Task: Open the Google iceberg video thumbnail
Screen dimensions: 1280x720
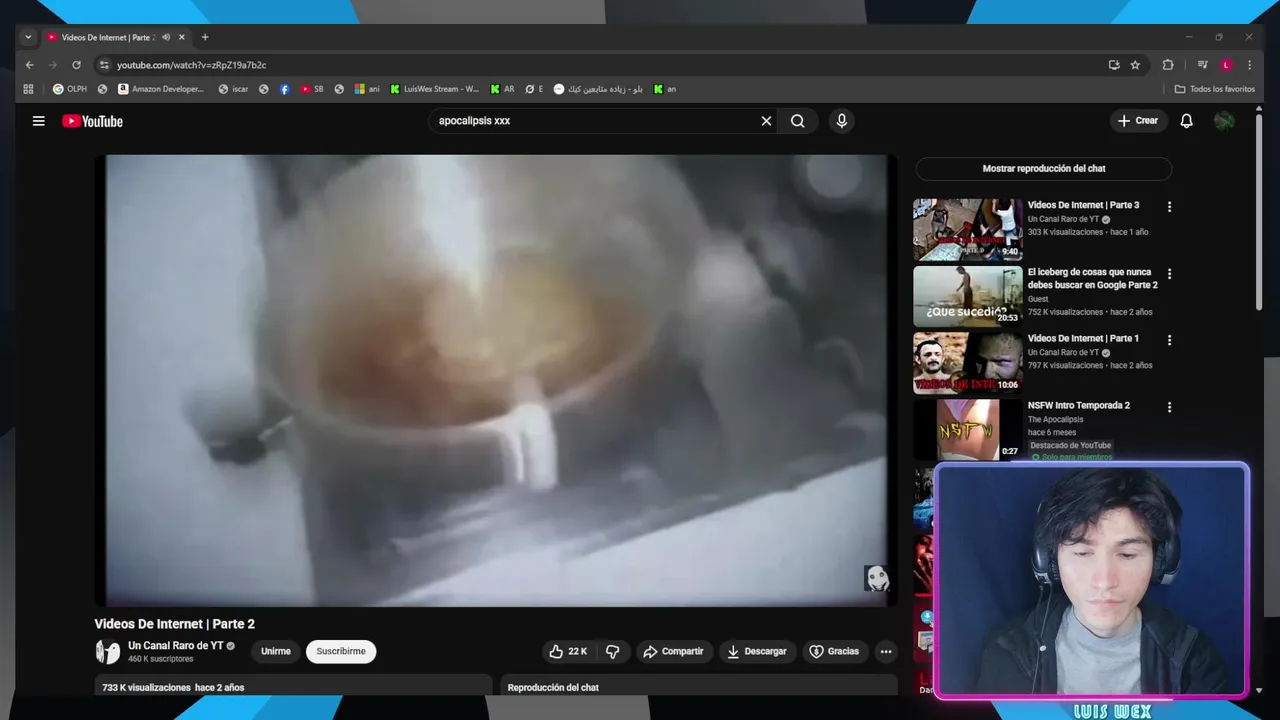Action: pyautogui.click(x=967, y=296)
